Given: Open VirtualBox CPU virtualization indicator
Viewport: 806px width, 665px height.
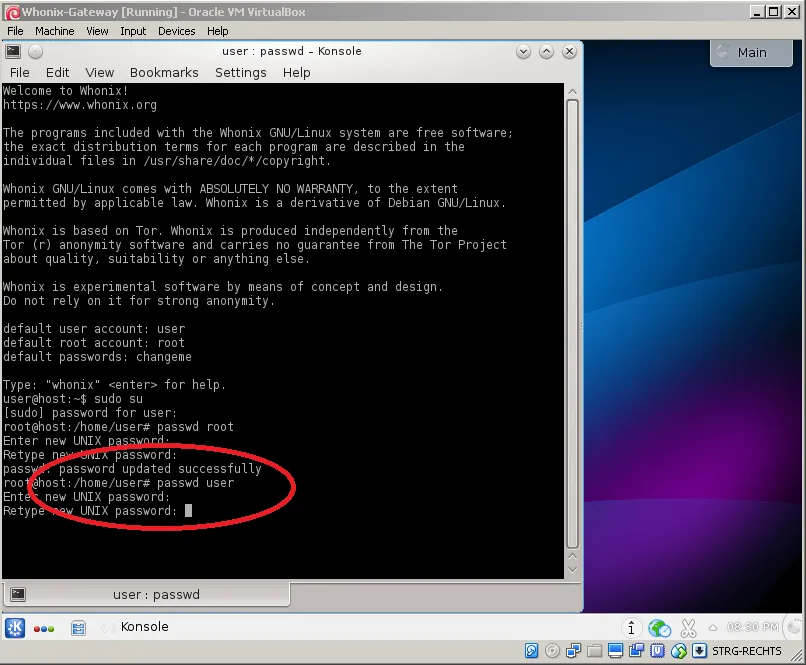Looking at the screenshot, I should pos(657,651).
